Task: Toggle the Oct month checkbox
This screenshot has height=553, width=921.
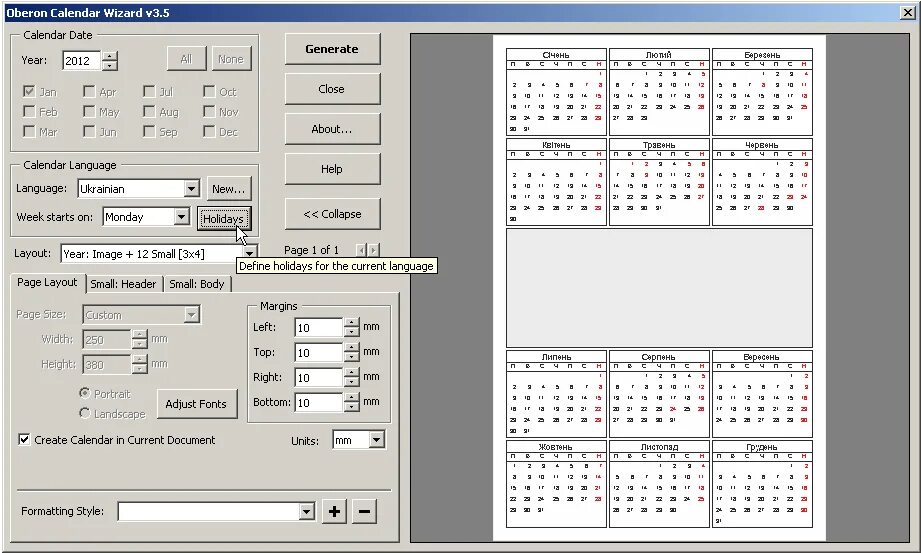Action: tap(209, 91)
